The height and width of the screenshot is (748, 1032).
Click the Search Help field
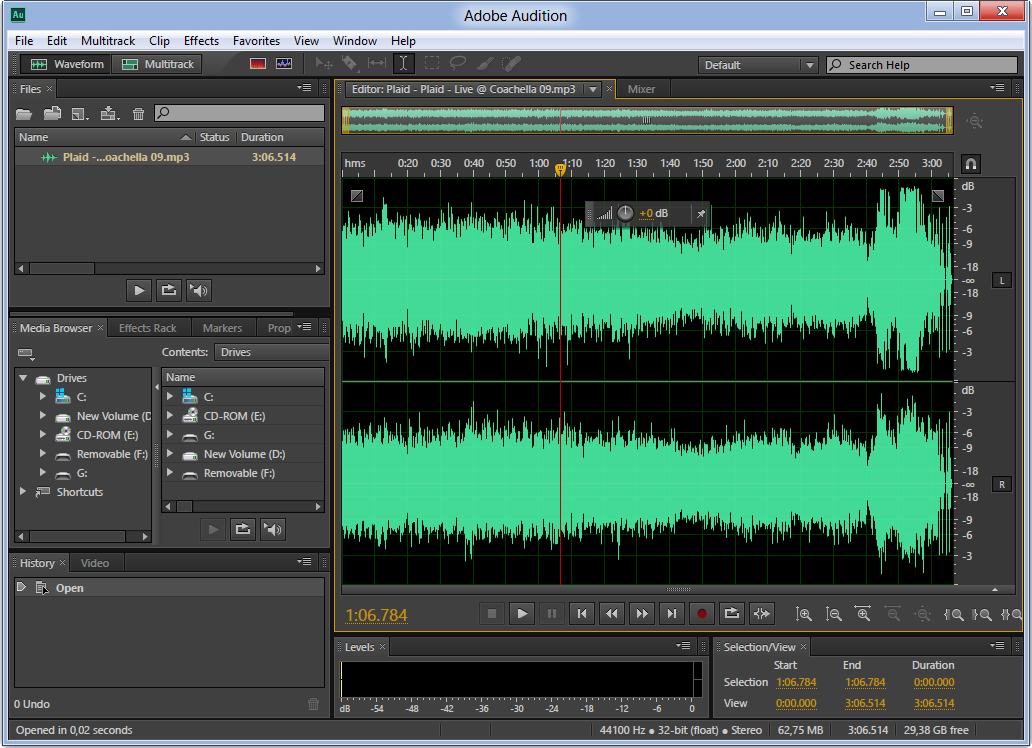click(921, 65)
